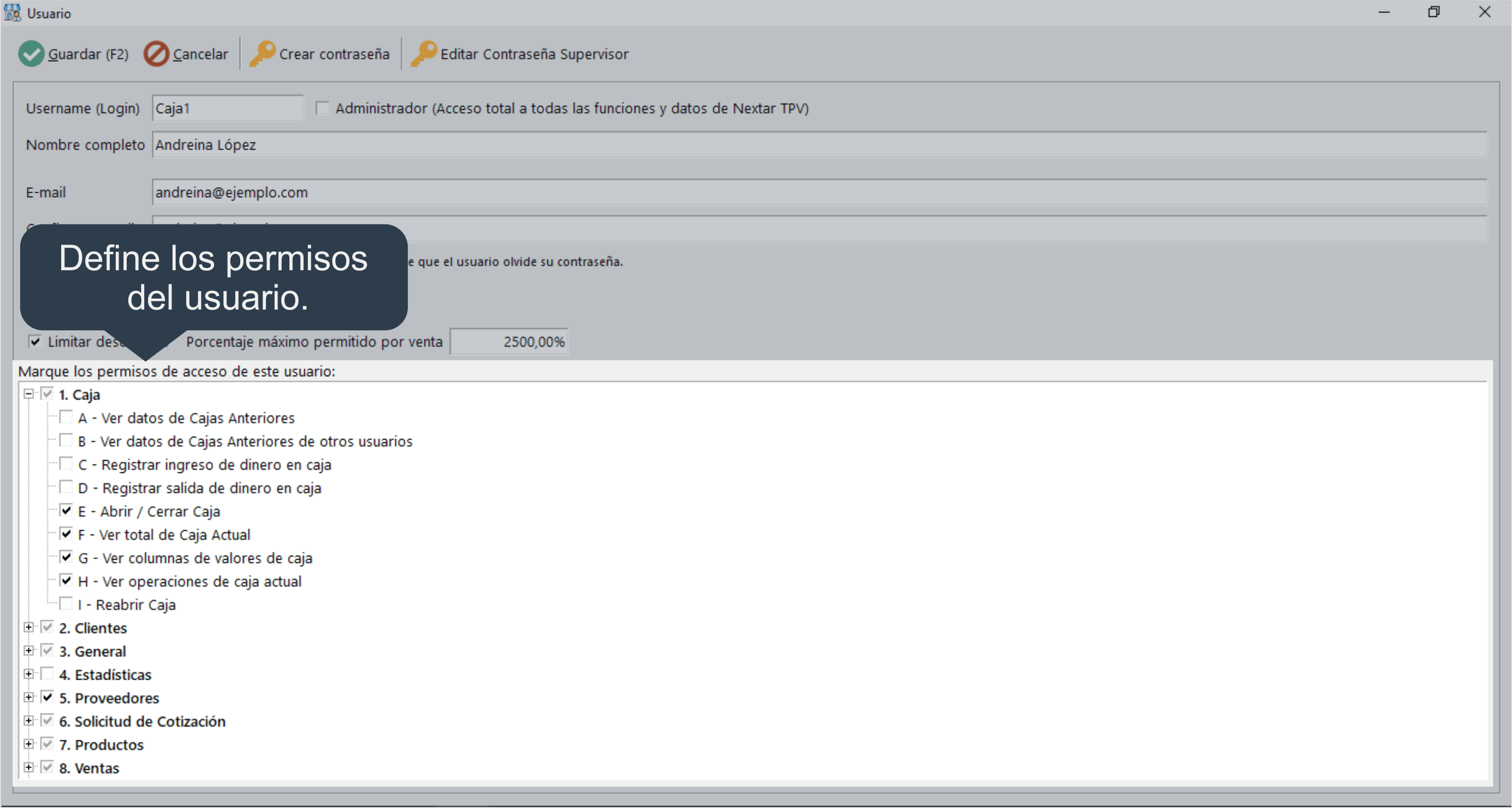Click the green Guardar checkmark icon
The height and width of the screenshot is (808, 1512).
31,54
